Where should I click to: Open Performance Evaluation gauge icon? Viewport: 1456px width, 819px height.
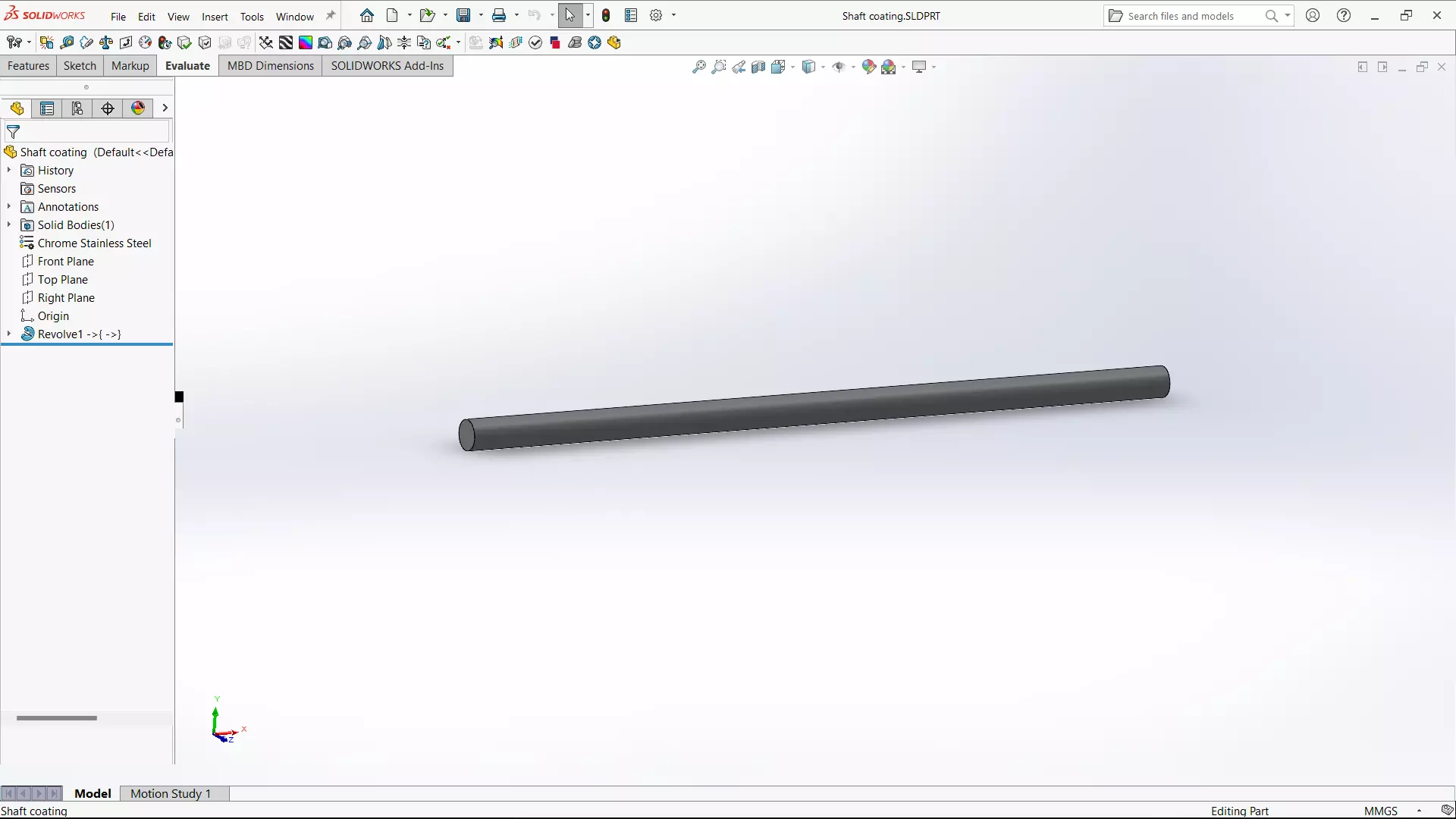tap(146, 42)
